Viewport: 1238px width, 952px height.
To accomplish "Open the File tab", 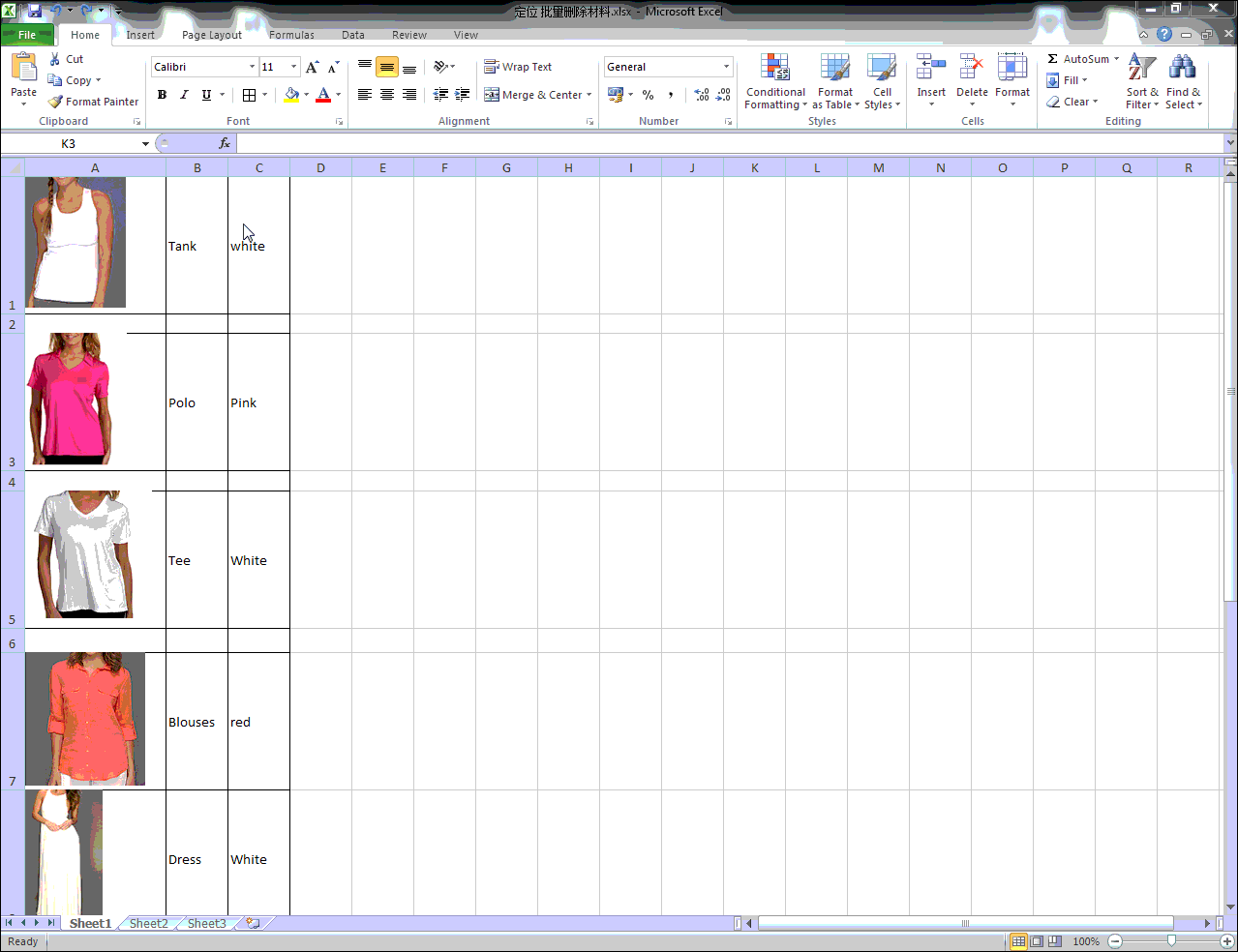I will (27, 35).
